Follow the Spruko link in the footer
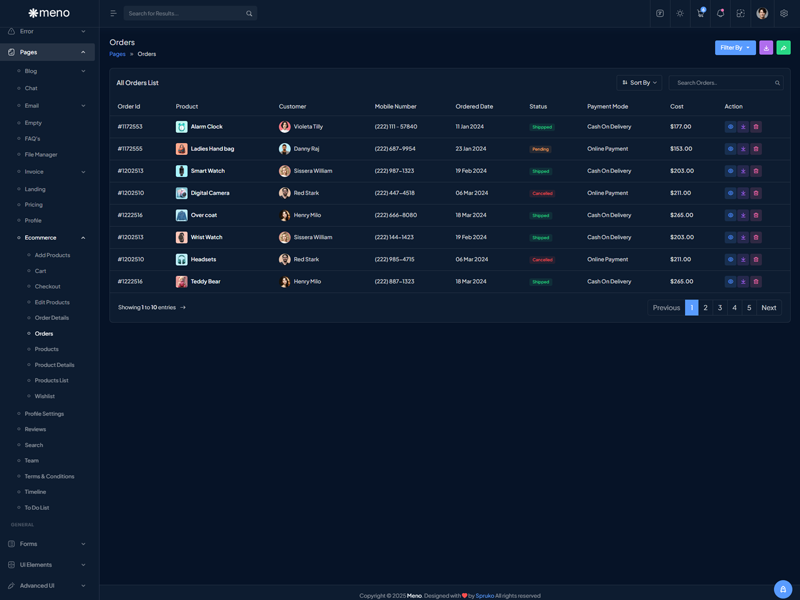Viewport: 800px width, 600px height. [x=484, y=595]
